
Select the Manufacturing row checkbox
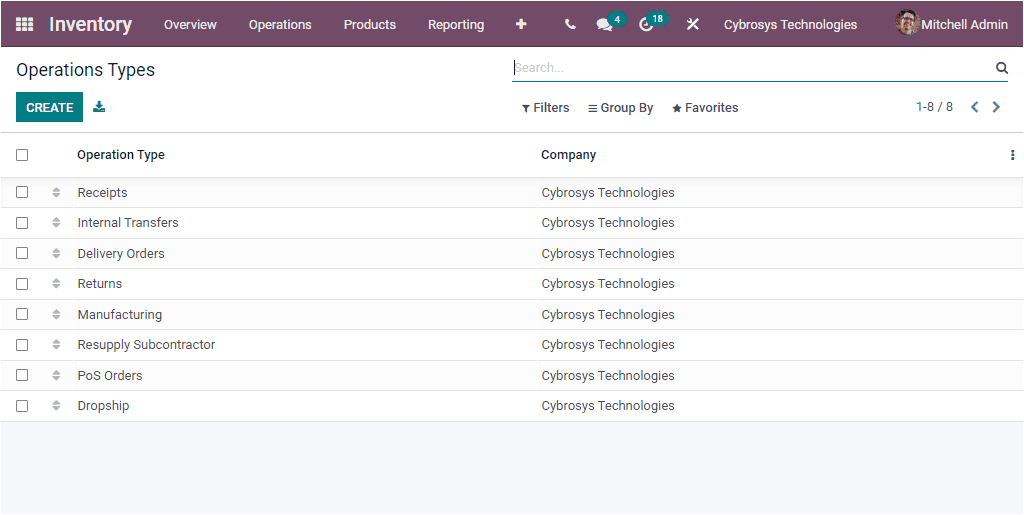(22, 314)
